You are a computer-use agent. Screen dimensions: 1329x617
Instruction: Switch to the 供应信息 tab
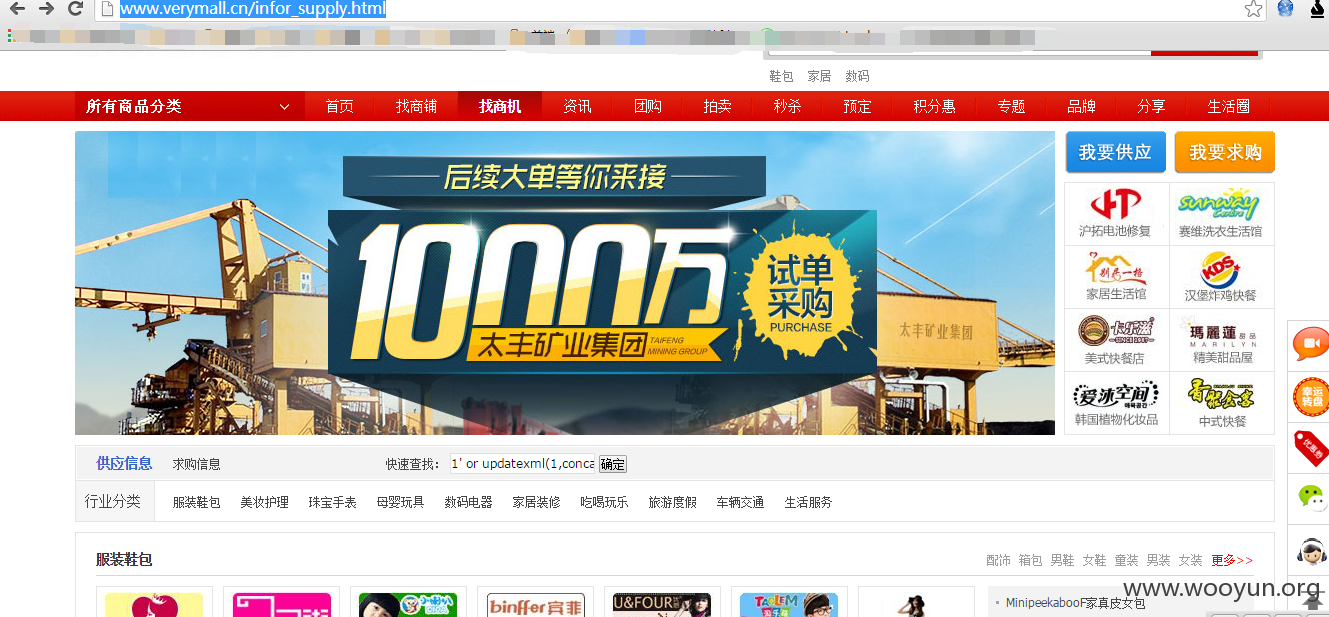tap(124, 463)
